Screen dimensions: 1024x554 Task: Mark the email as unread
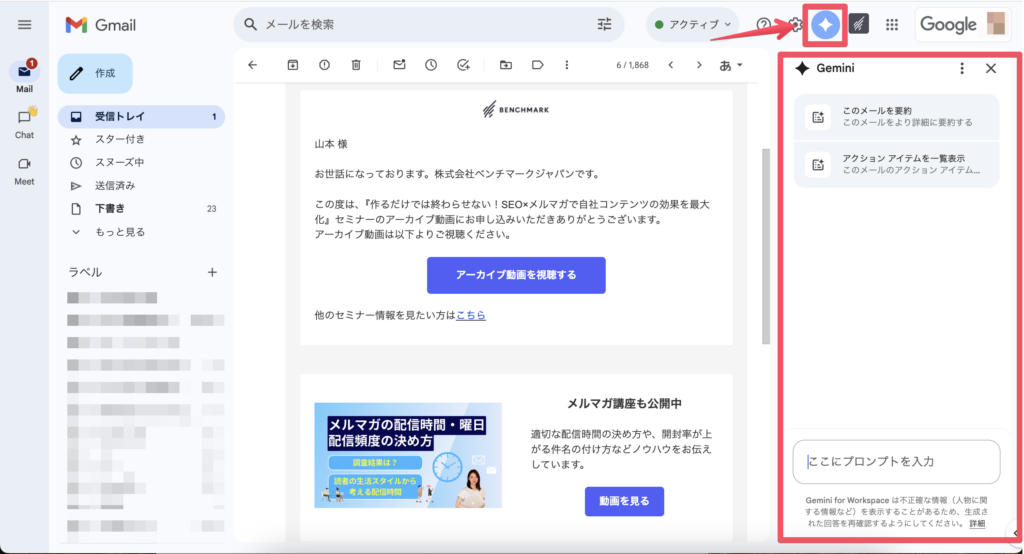[399, 65]
